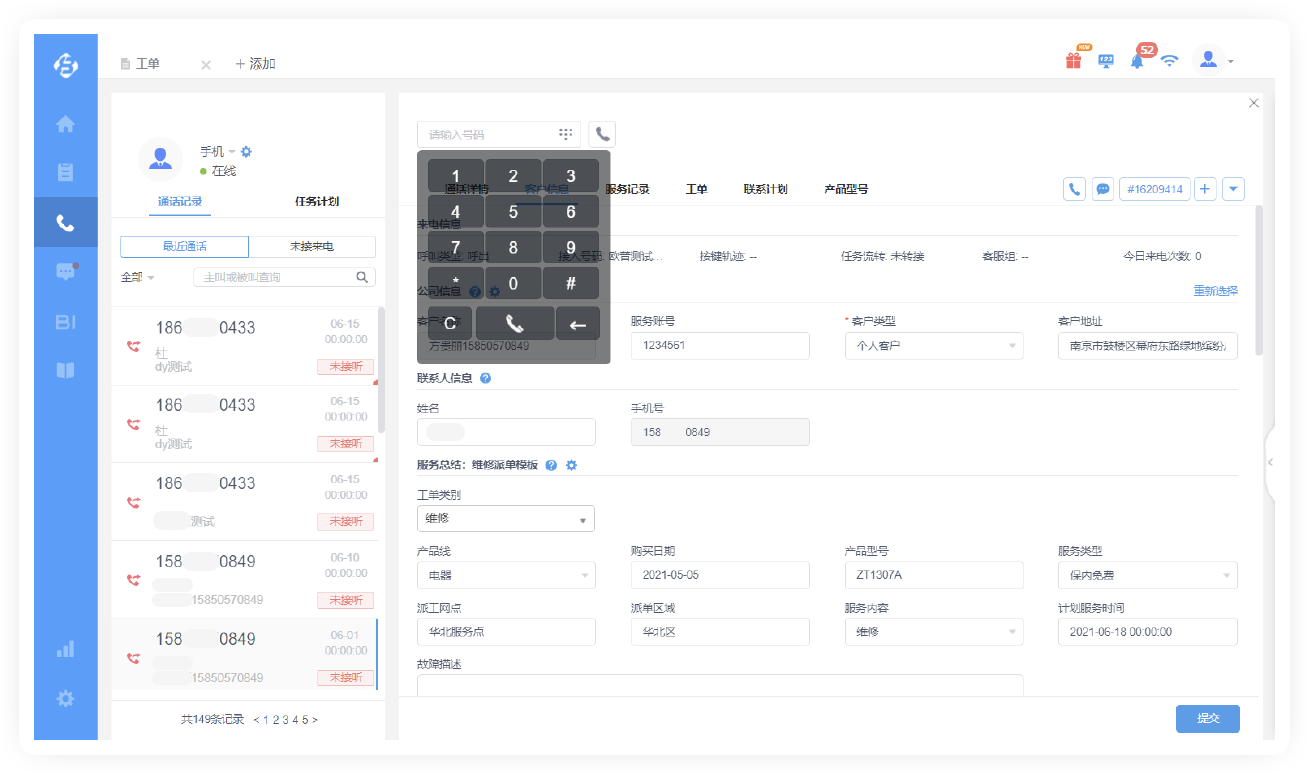Click the call list vertical scrollbar
The width and height of the screenshot is (1309, 774).
pyautogui.click(x=380, y=370)
